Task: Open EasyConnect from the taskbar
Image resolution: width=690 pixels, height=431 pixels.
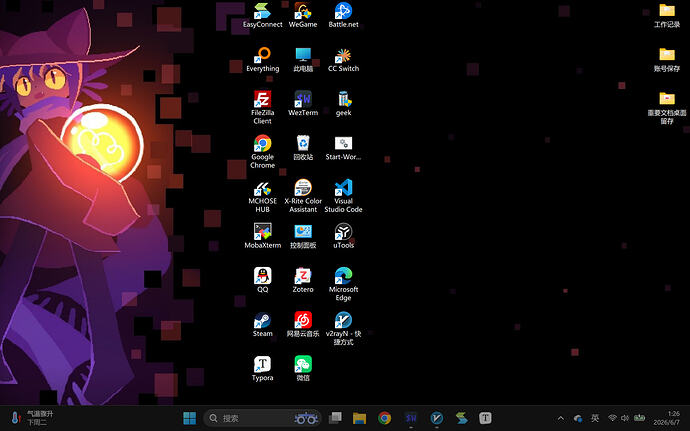Action: coord(461,418)
